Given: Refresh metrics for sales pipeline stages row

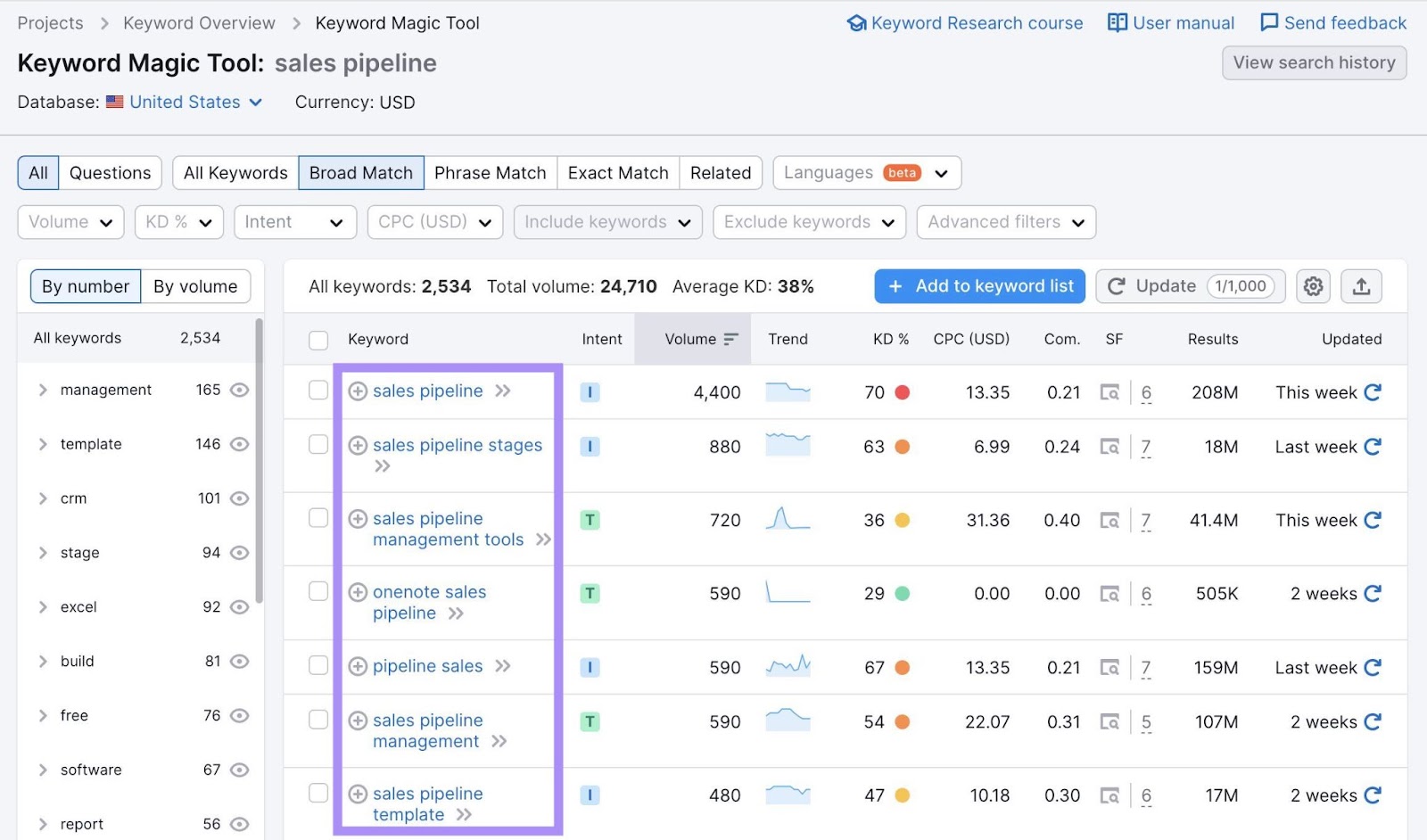Looking at the screenshot, I should coord(1373,447).
